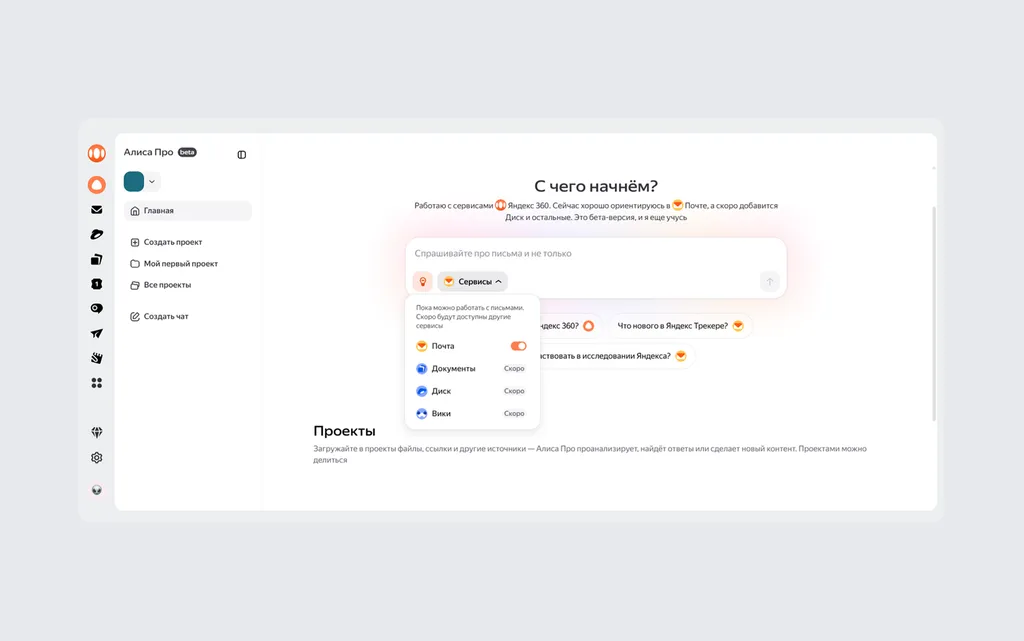Collapse the side panel with panel icon
Screen dimensions: 1024x641
coord(242,155)
